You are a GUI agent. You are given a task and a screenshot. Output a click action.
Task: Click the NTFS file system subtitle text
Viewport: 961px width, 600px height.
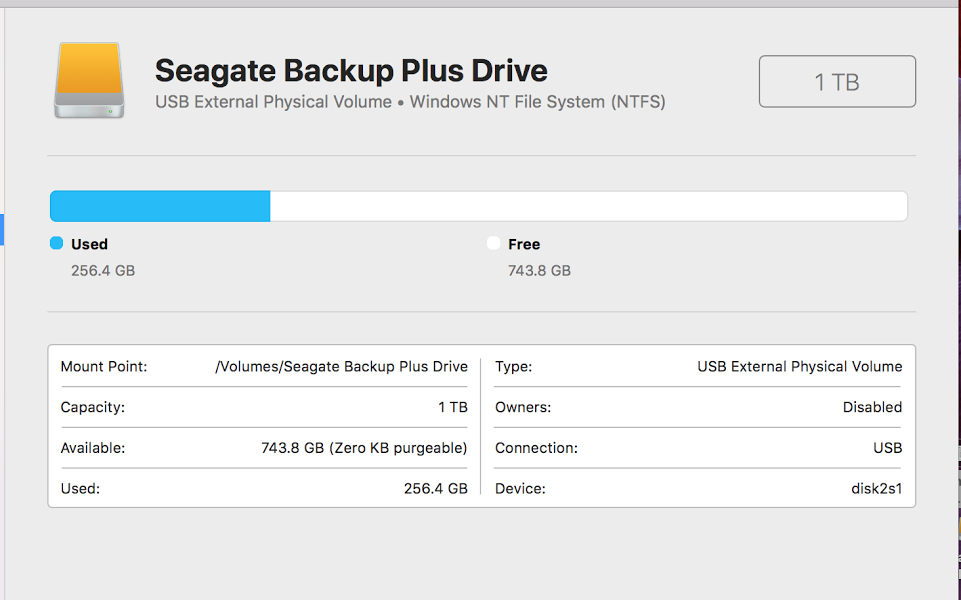tap(410, 102)
